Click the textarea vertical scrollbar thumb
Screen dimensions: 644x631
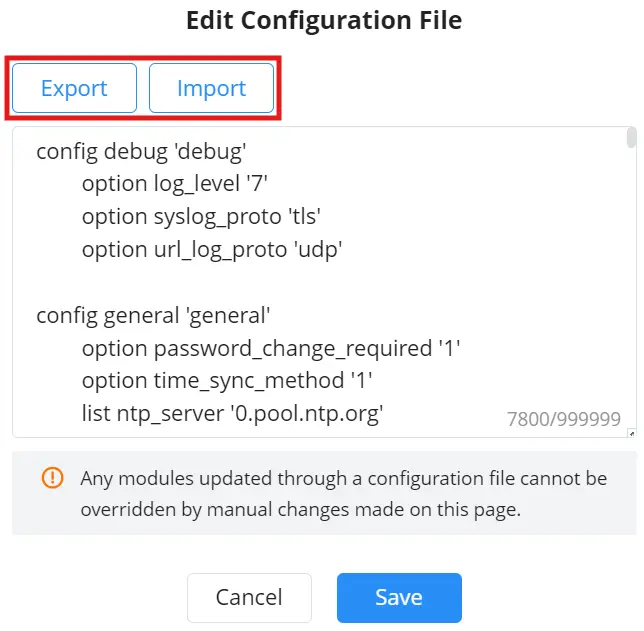click(632, 138)
